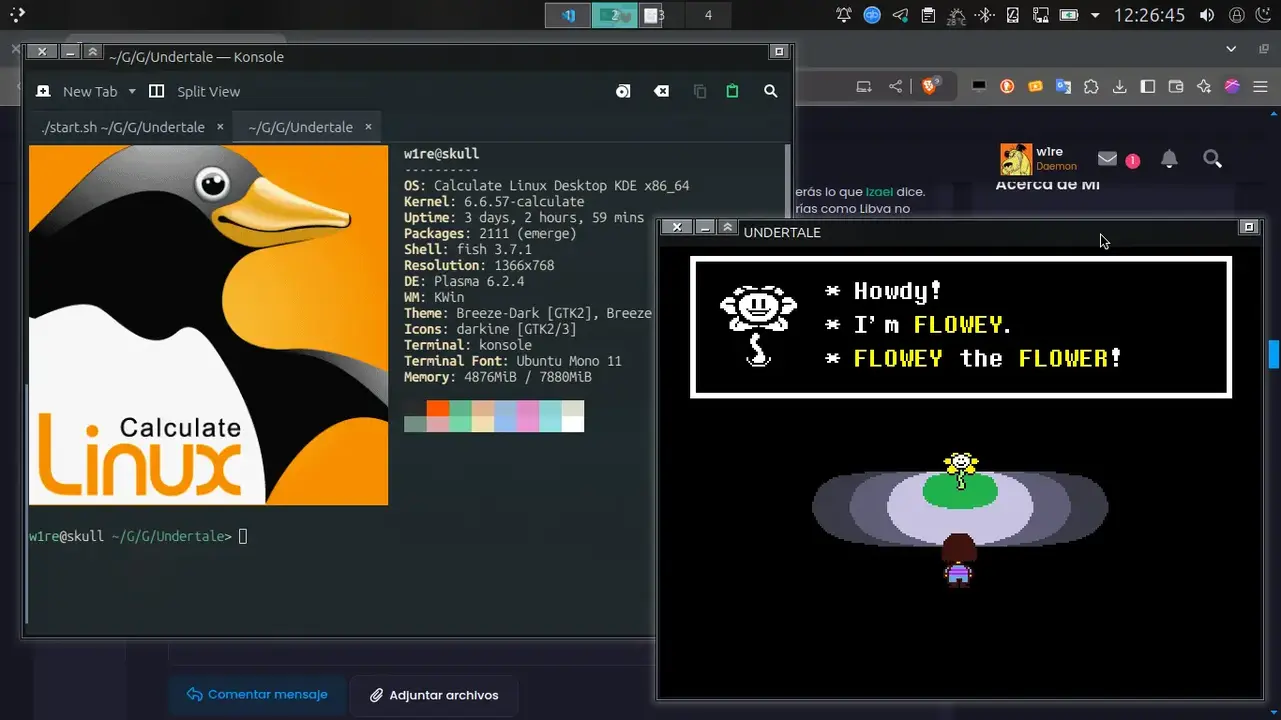Click the Copy icon in Konsole toolbar
Screen dimensions: 1281x720
[700, 91]
